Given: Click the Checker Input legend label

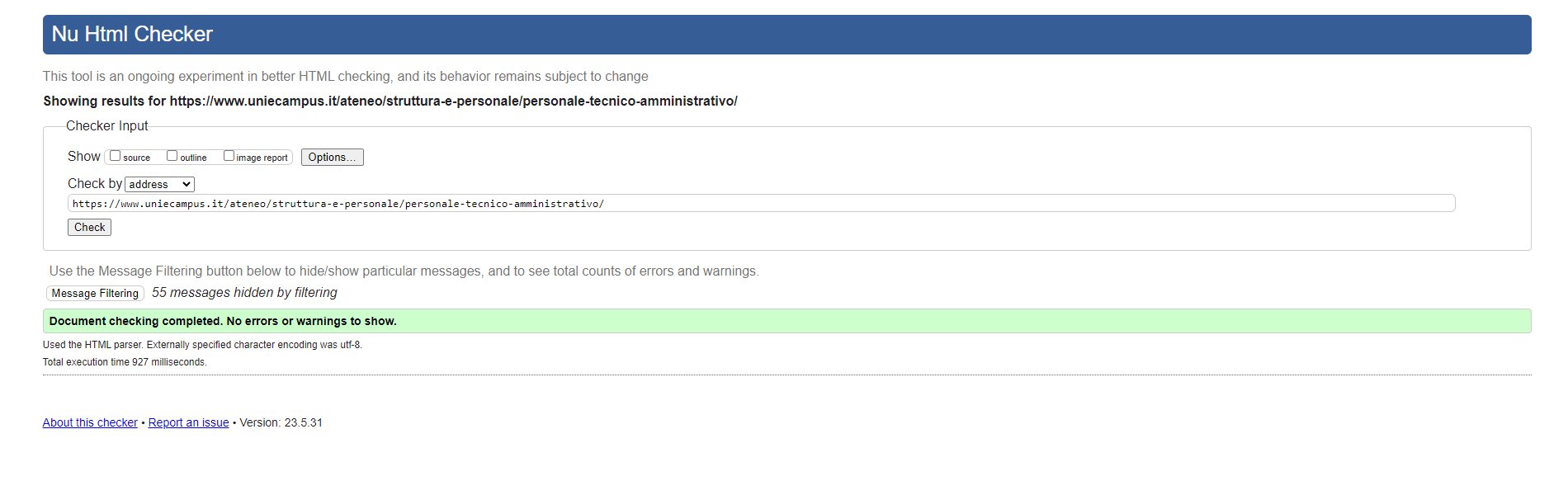Looking at the screenshot, I should (x=106, y=125).
